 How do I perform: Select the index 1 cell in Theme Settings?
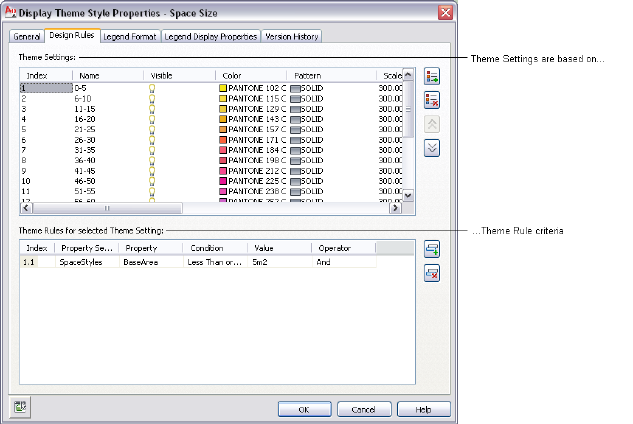point(46,88)
